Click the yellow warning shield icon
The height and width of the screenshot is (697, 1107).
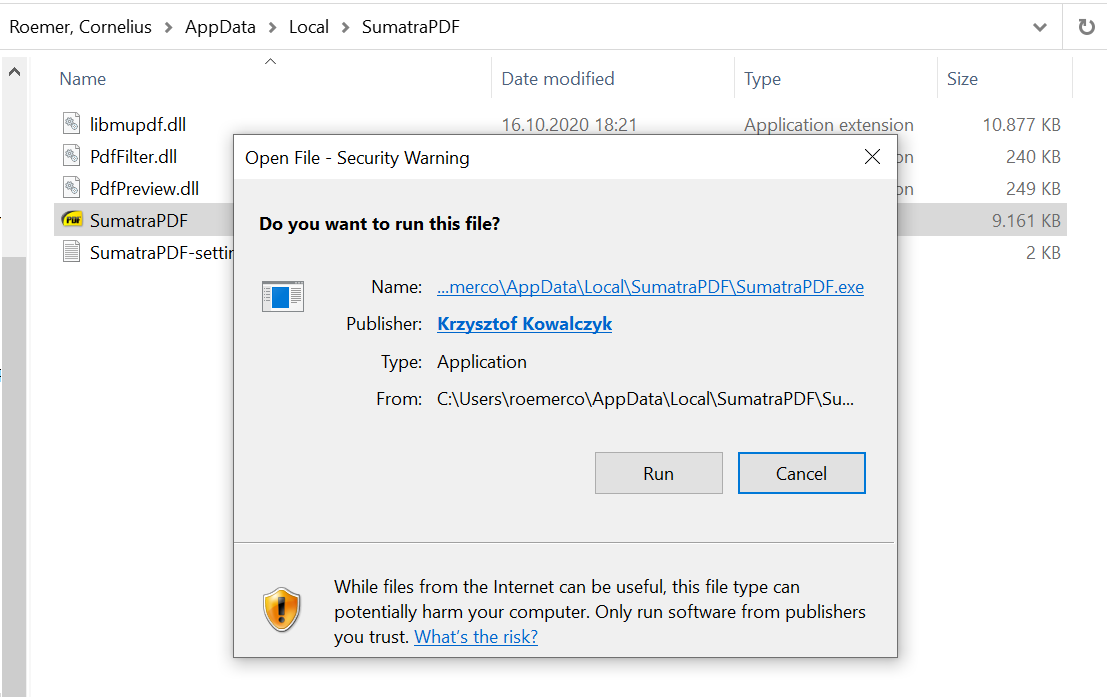pos(282,609)
